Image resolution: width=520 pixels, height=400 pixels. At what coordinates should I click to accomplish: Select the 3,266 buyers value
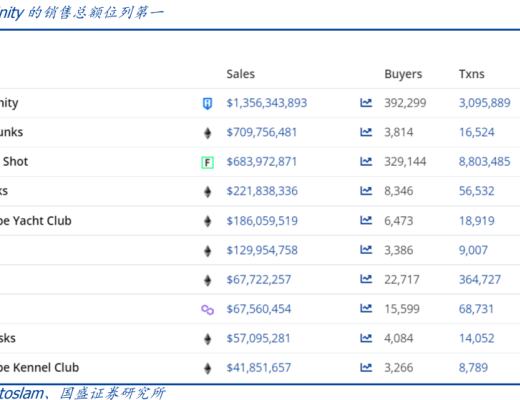(x=399, y=368)
